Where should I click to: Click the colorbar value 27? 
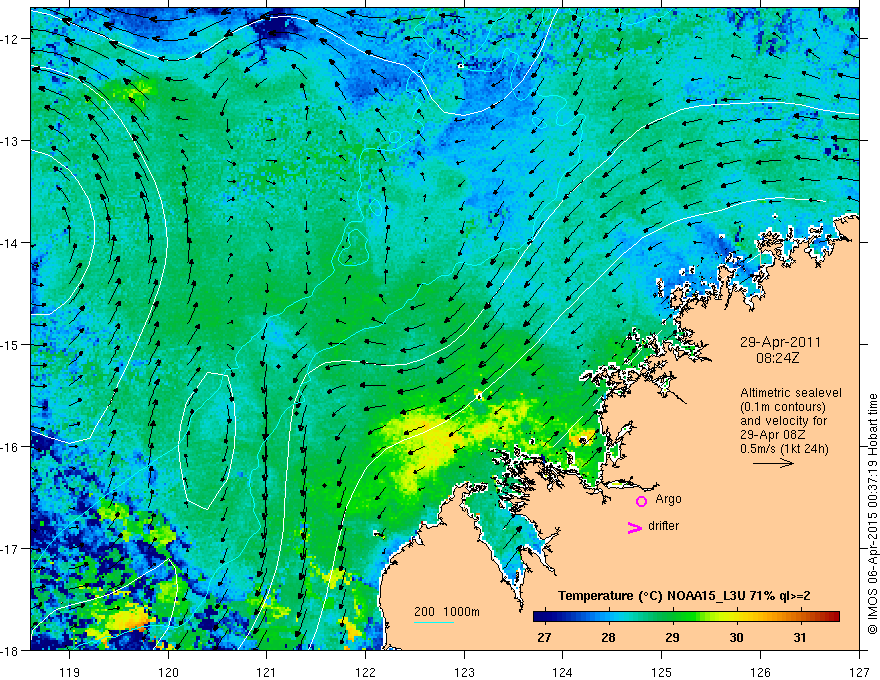544,637
